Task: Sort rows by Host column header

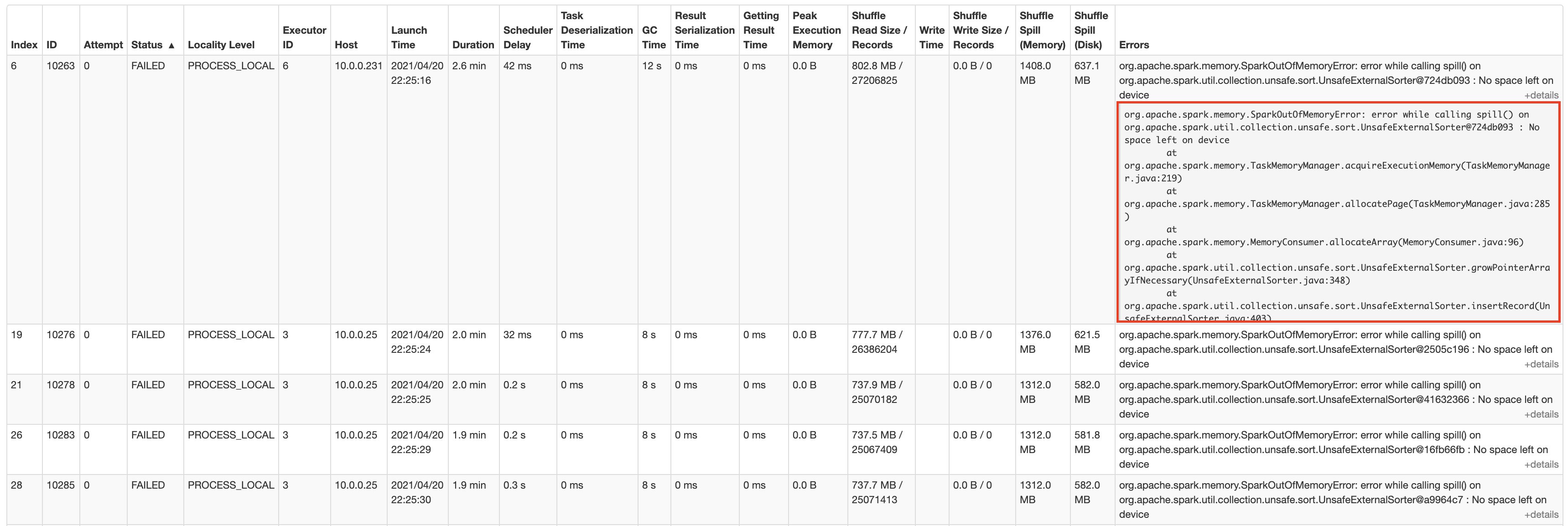Action: point(346,45)
